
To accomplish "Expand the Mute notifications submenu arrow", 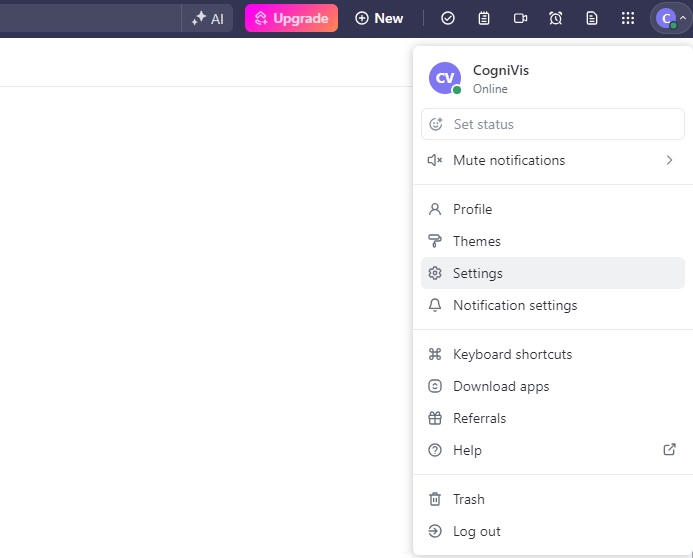I will click(x=669, y=160).
